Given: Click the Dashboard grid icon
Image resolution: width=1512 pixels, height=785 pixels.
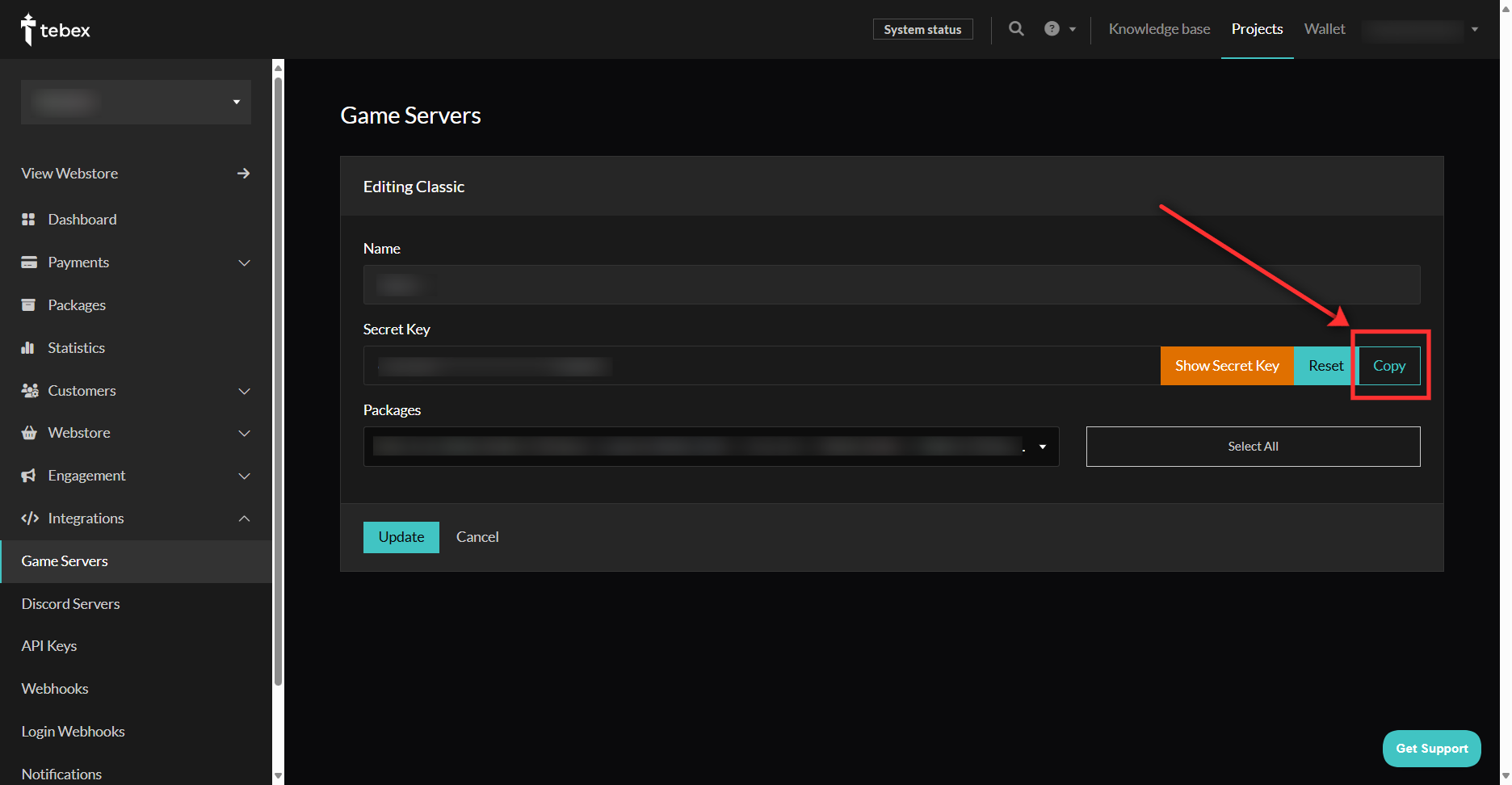Looking at the screenshot, I should (29, 220).
